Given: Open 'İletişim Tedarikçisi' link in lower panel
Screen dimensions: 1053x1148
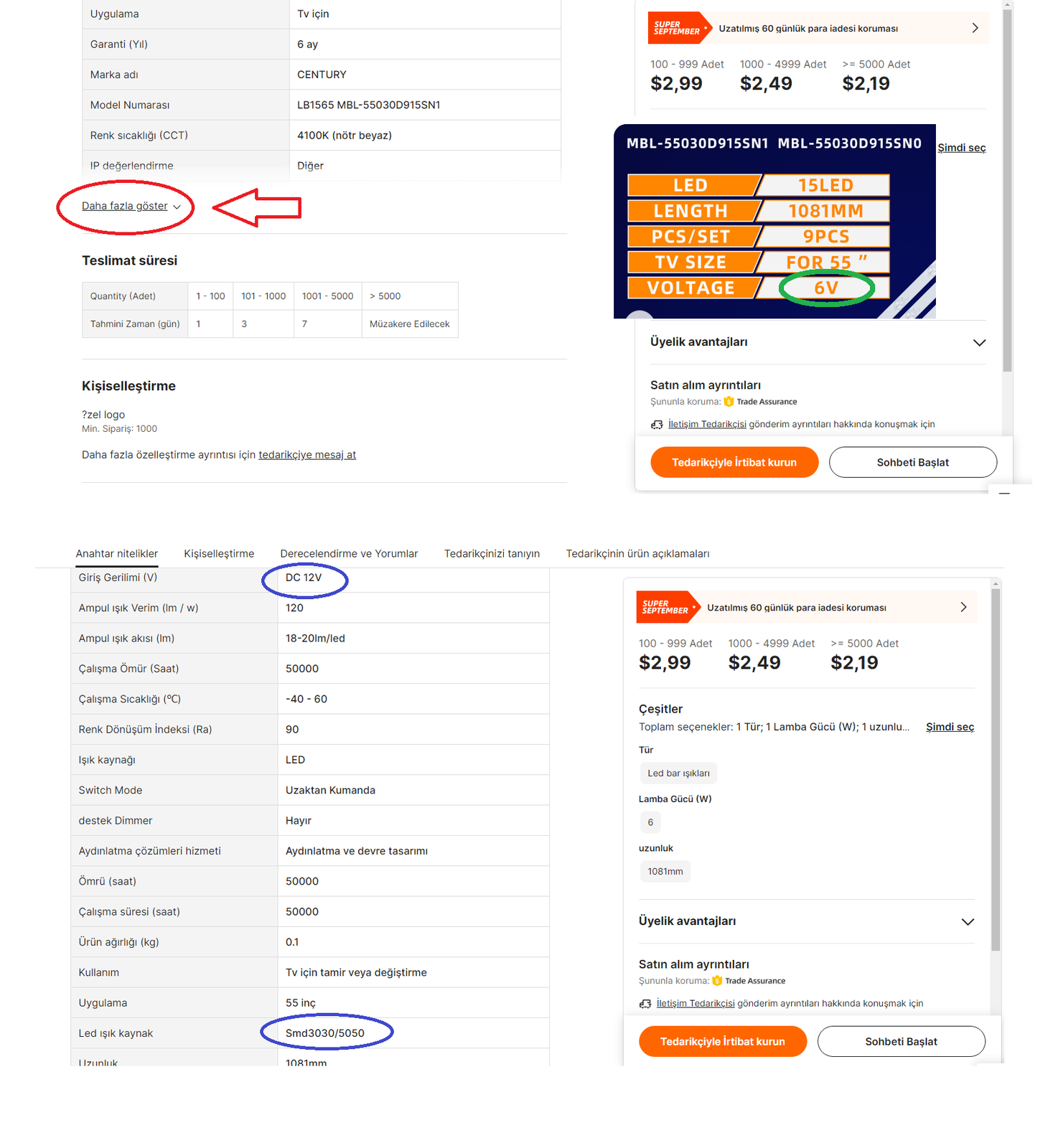Looking at the screenshot, I should 696,1003.
